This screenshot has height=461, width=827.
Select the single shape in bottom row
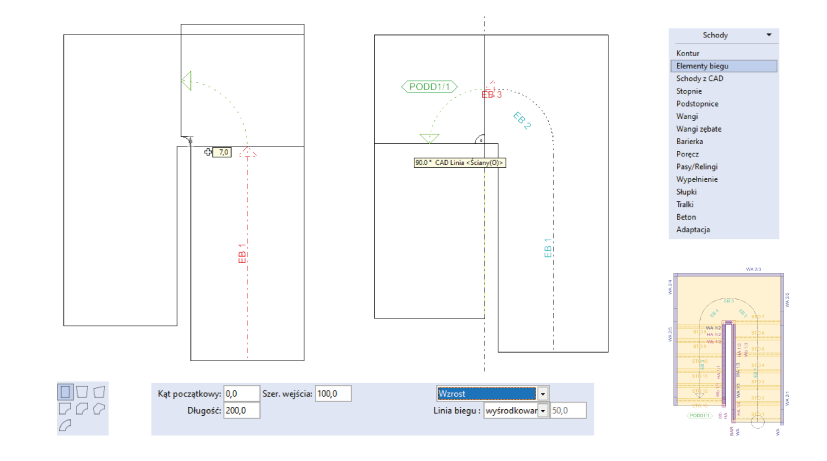66,425
